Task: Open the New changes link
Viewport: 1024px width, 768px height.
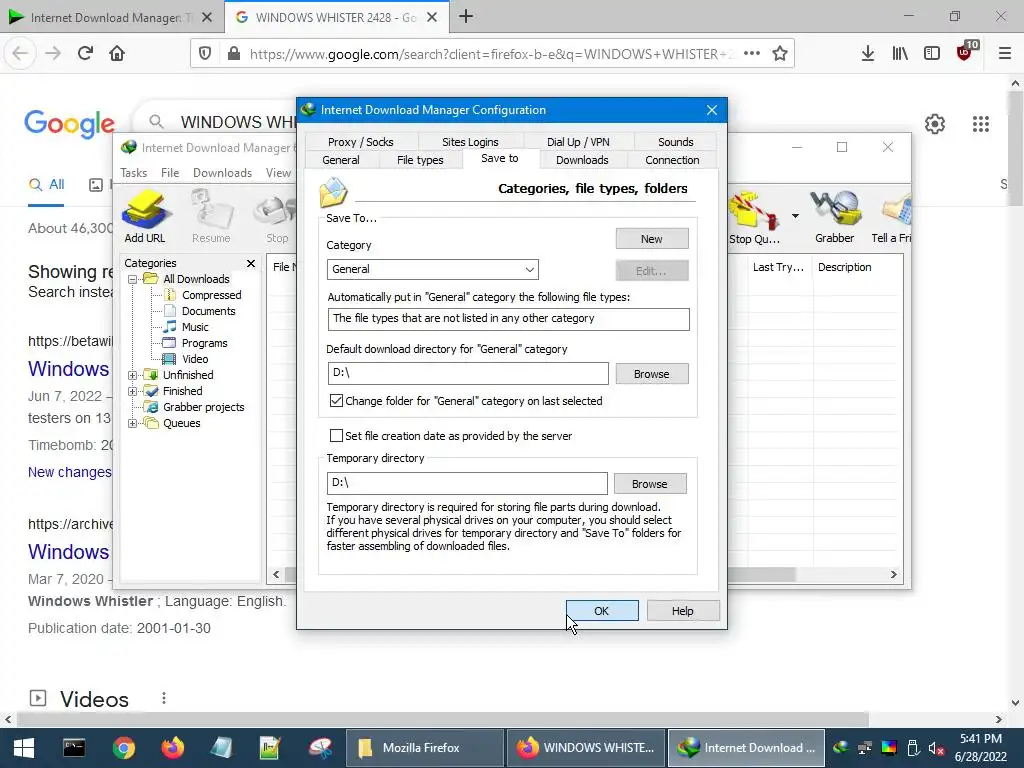Action: (x=69, y=472)
